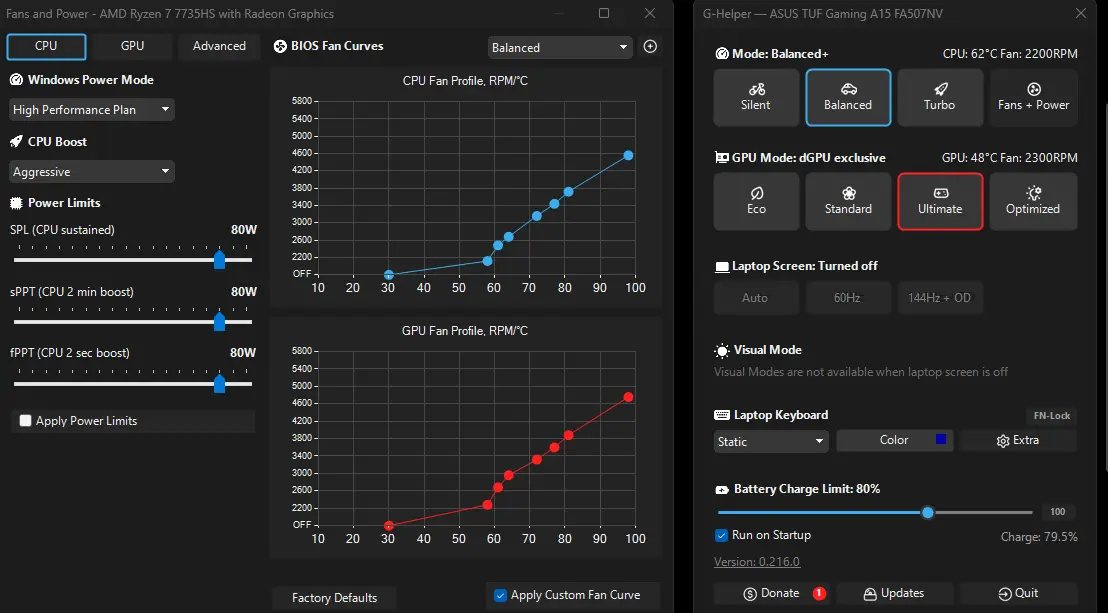
Task: Select CPU fan curve point at 72°C
Action: [x=536, y=216]
